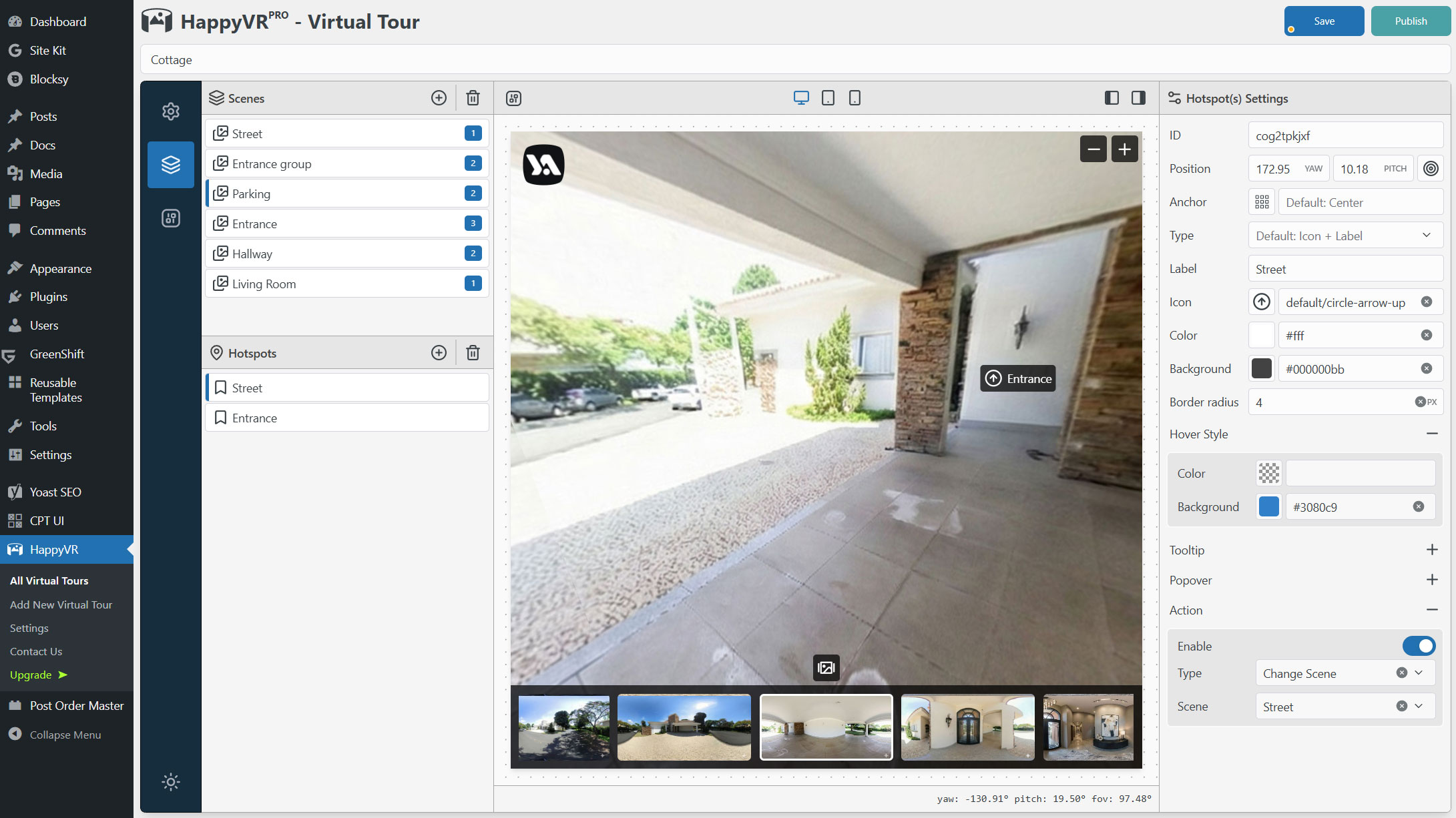This screenshot has width=1456, height=818.
Task: Open Add New Virtual Tour menu
Action: [x=61, y=604]
